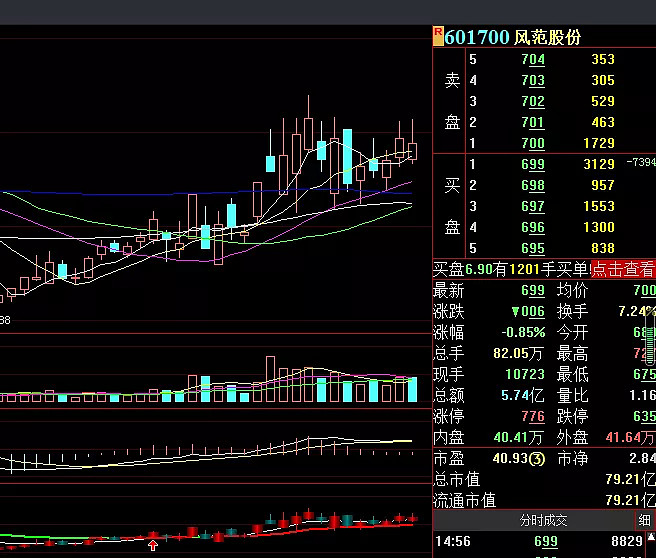Image resolution: width=656 pixels, height=558 pixels.
Task: Click the 买盘6.90有1201手买单 alert text
Action: pos(511,269)
